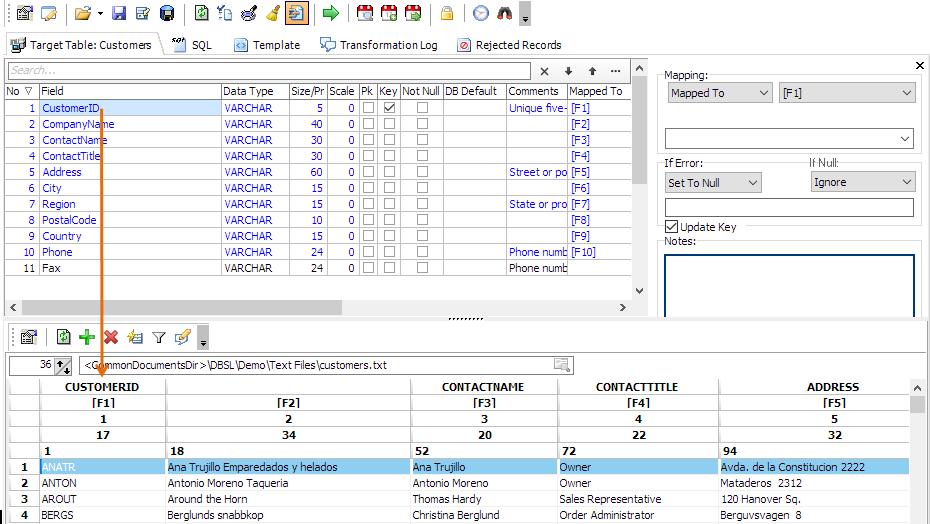Switch to the Transformation Log tab
This screenshot has height=524, width=930.
[x=379, y=45]
